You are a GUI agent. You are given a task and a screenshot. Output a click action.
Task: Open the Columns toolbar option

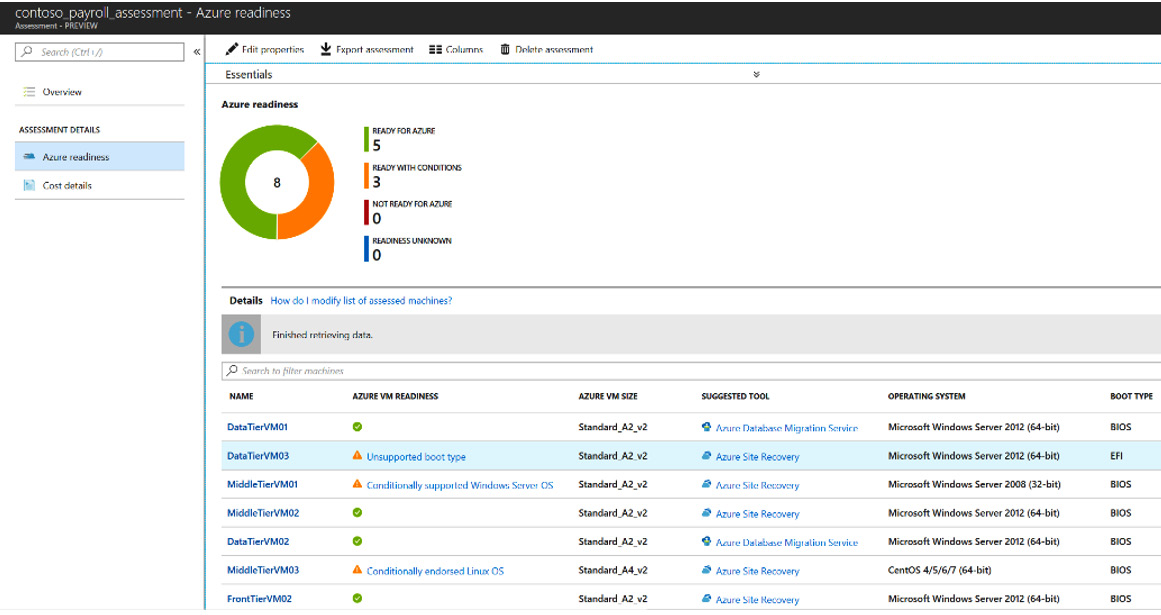coord(456,50)
